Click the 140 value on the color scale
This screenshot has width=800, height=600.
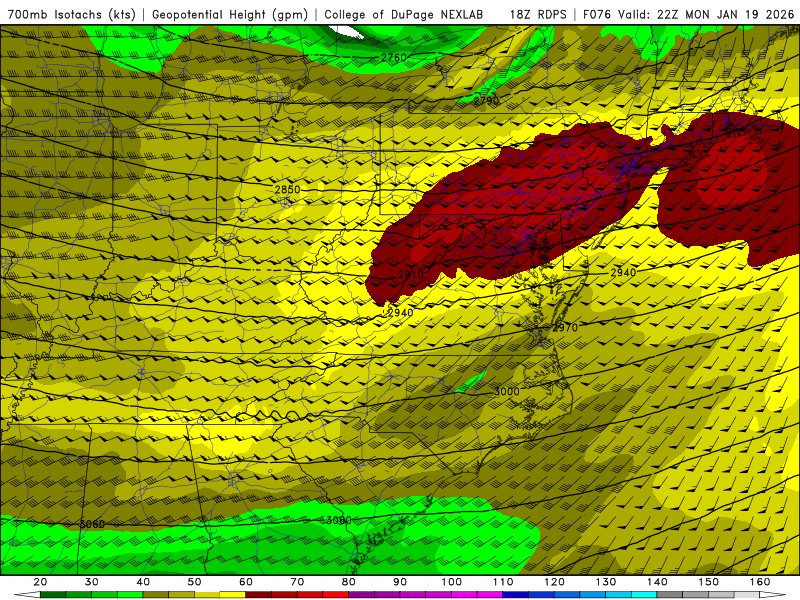[657, 582]
